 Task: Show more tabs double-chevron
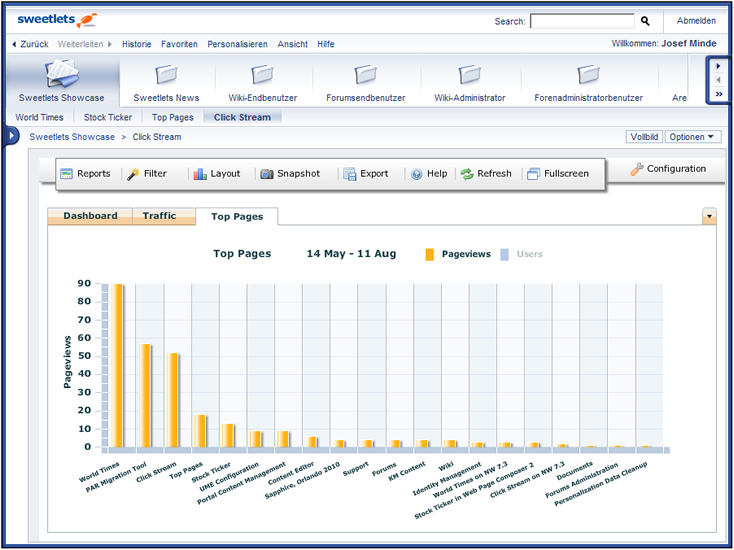tap(719, 94)
